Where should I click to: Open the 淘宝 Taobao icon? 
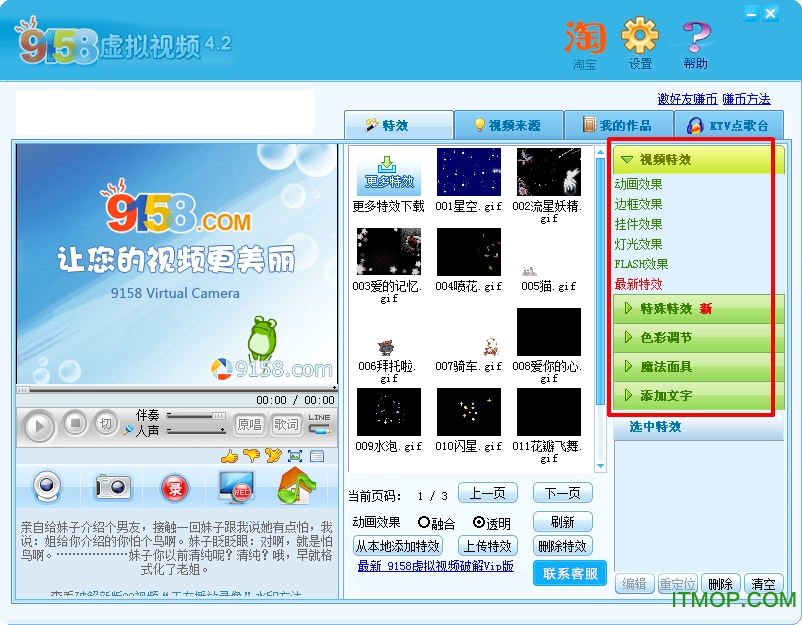(584, 38)
